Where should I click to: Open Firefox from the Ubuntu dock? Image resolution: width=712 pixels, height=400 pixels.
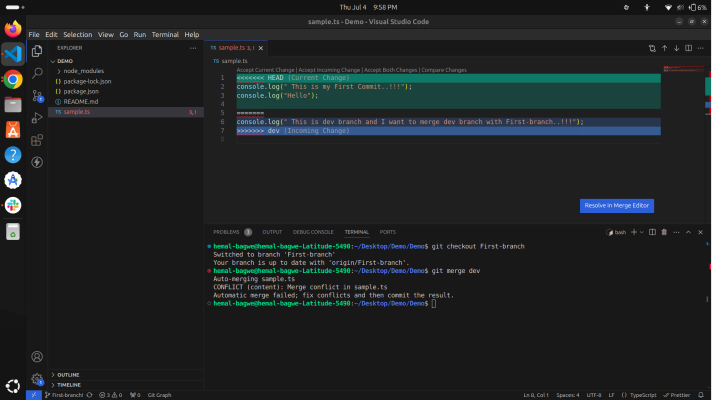point(13,29)
